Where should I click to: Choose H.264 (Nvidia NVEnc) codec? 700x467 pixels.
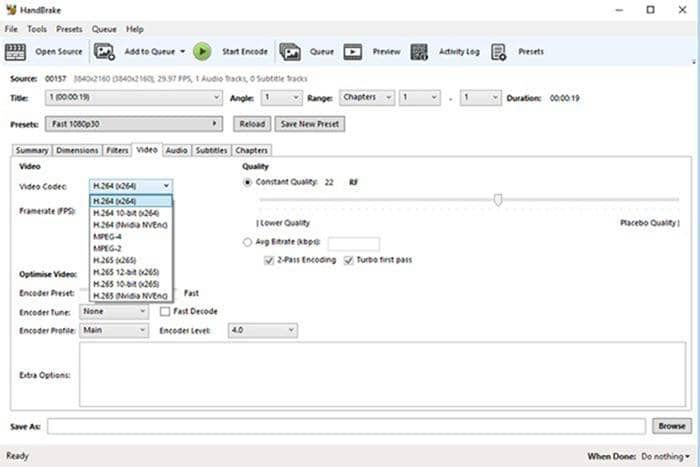(131, 225)
